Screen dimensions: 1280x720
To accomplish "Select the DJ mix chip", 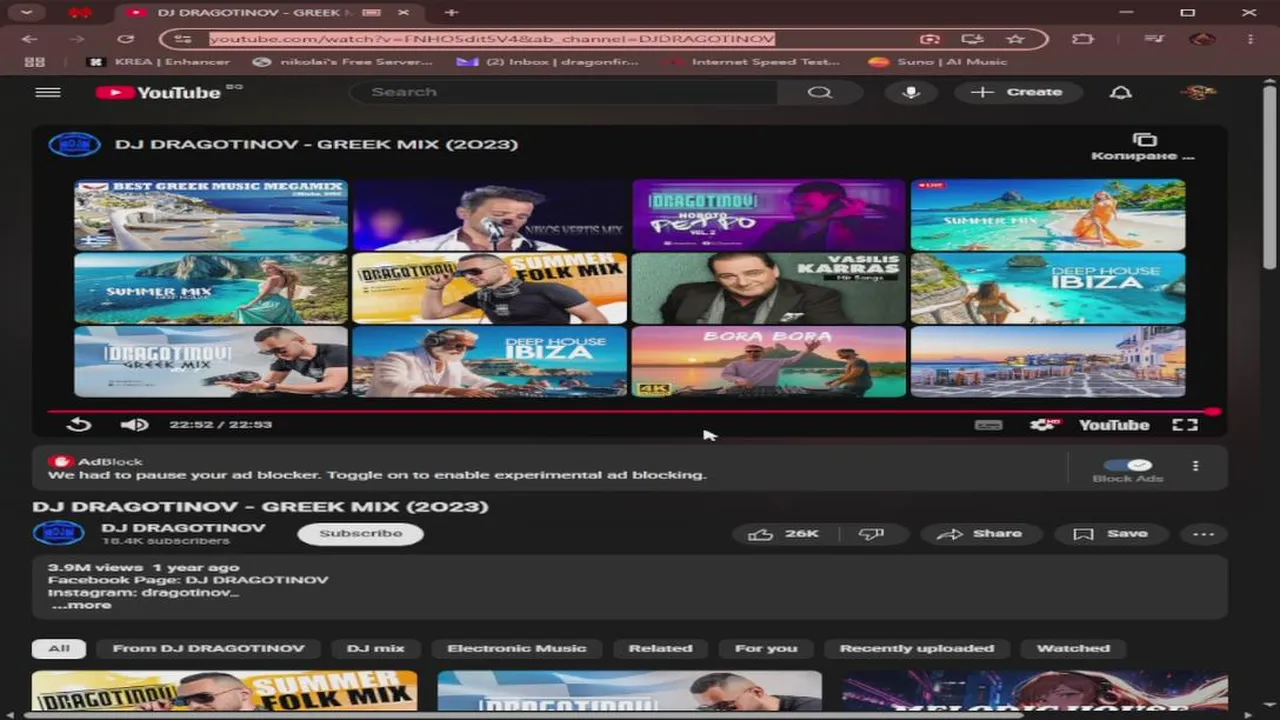I will click(x=376, y=649).
